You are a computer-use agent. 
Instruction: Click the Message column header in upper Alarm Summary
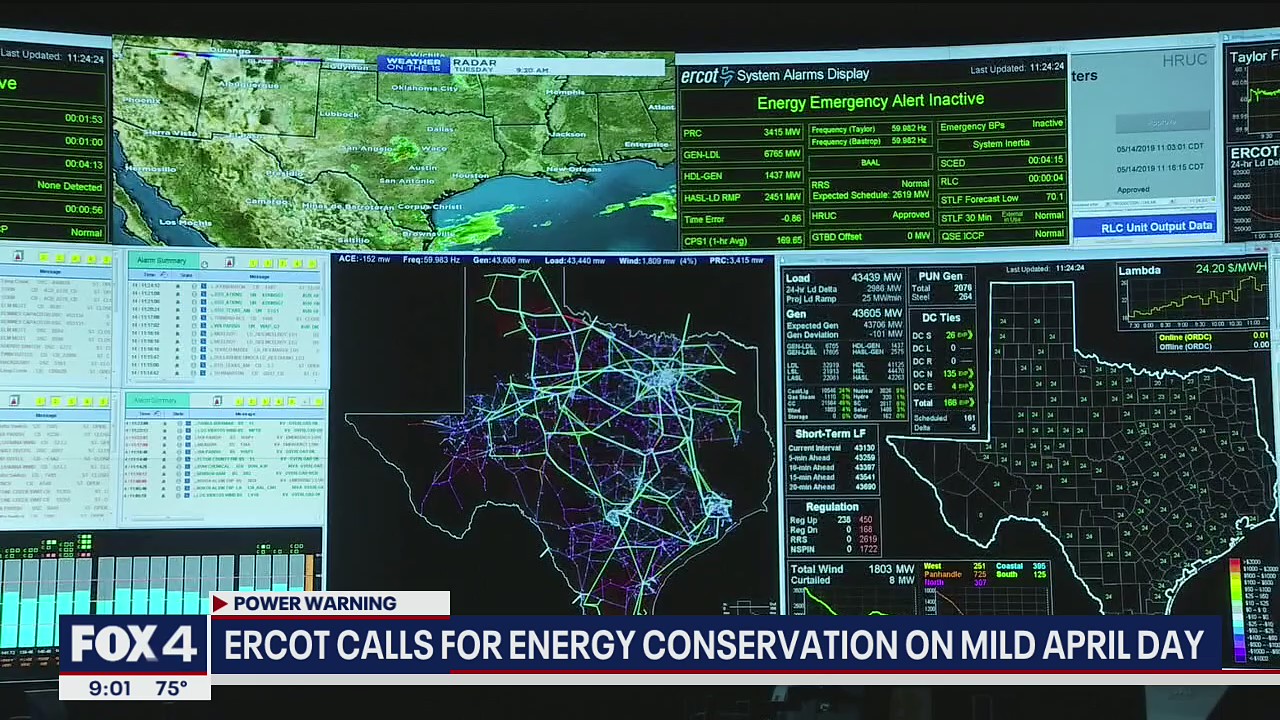[x=259, y=277]
